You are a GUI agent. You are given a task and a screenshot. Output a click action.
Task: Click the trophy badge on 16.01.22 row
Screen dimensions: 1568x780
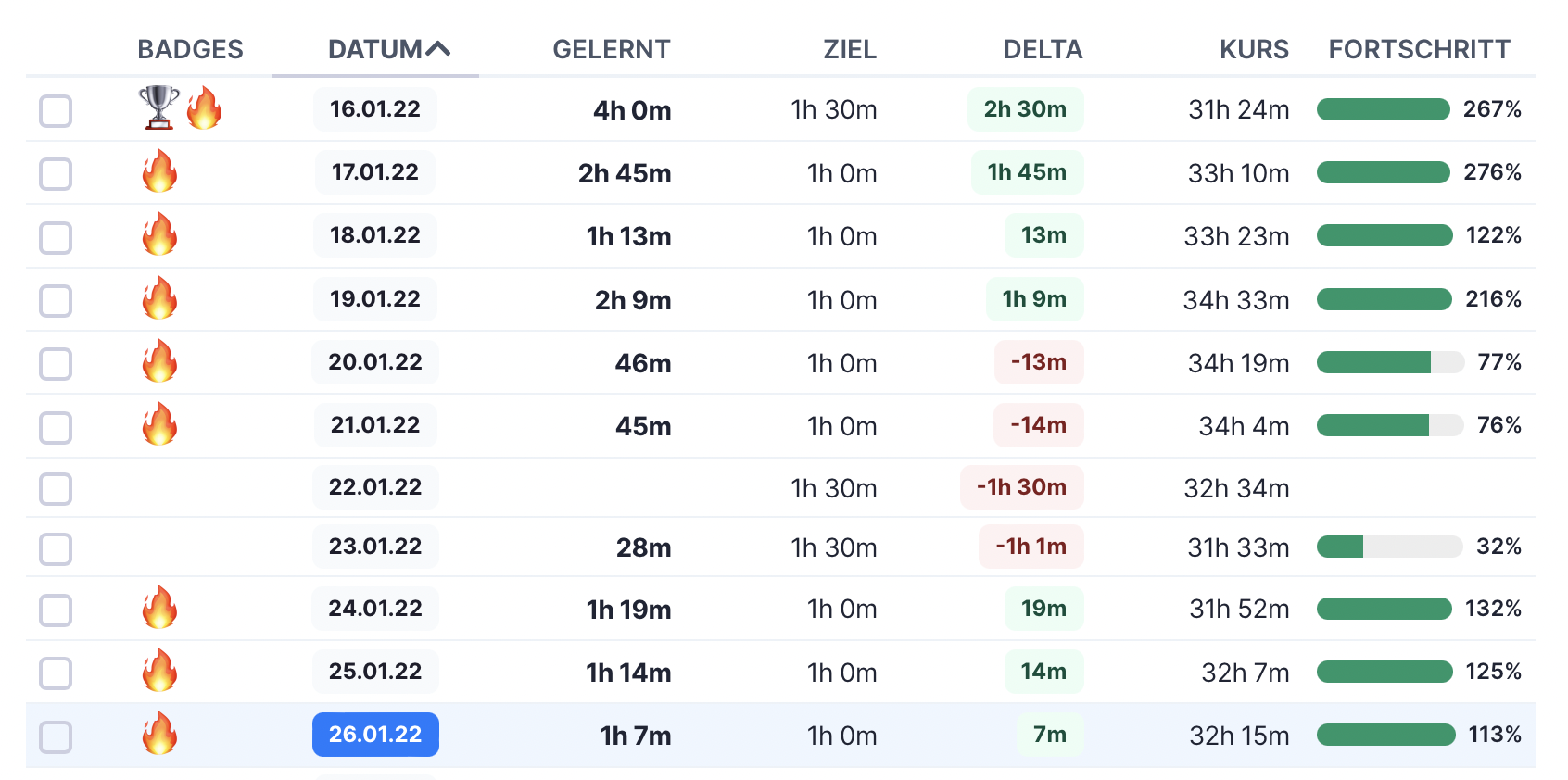click(x=158, y=108)
